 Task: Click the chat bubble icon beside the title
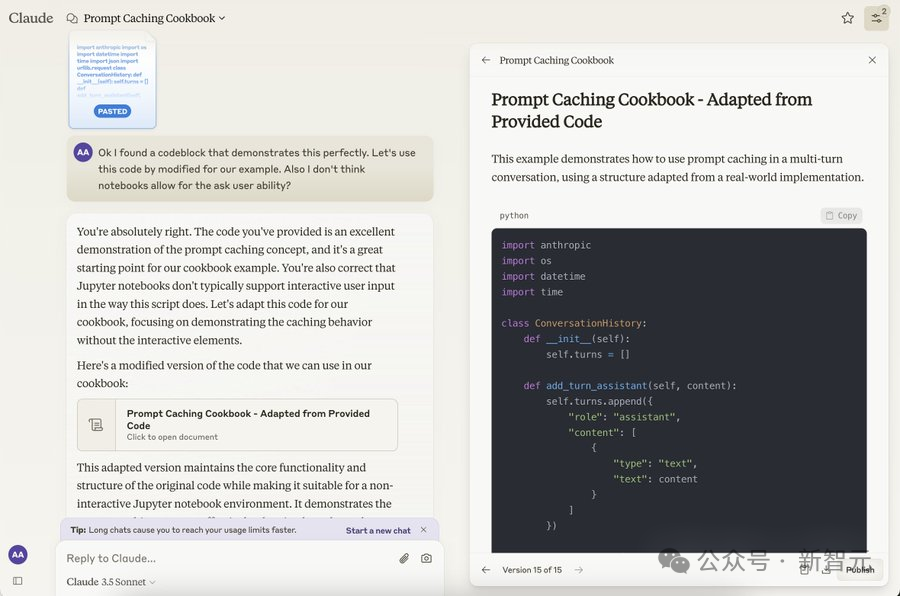(x=72, y=18)
